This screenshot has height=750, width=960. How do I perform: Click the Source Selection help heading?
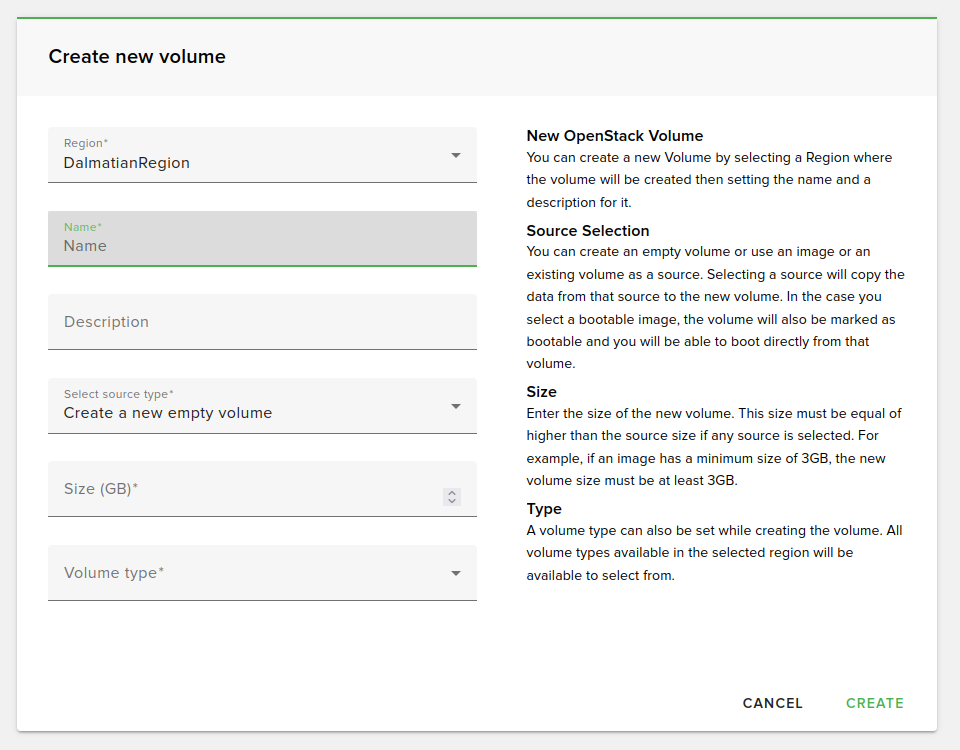coord(588,230)
